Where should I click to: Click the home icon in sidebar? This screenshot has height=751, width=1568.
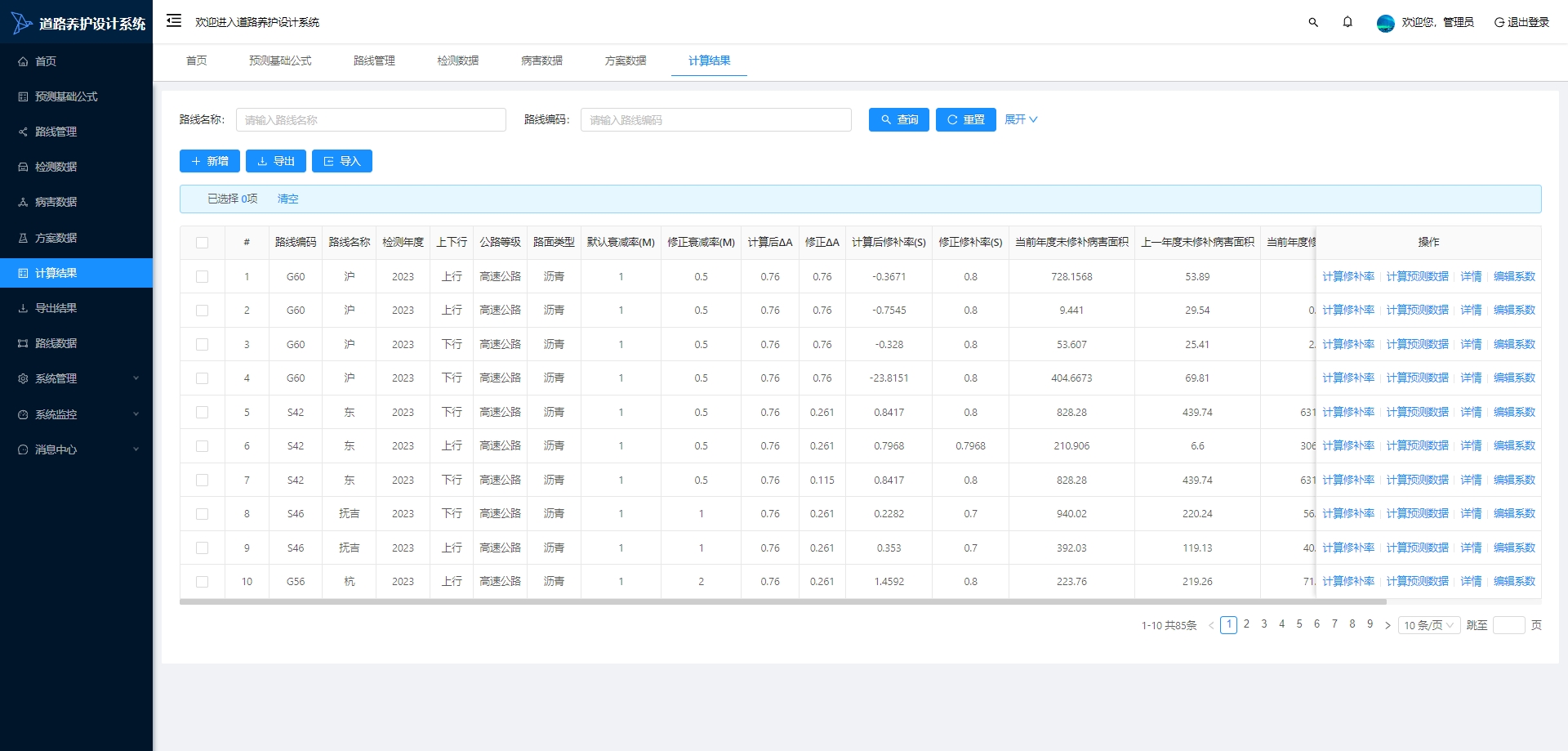point(23,61)
